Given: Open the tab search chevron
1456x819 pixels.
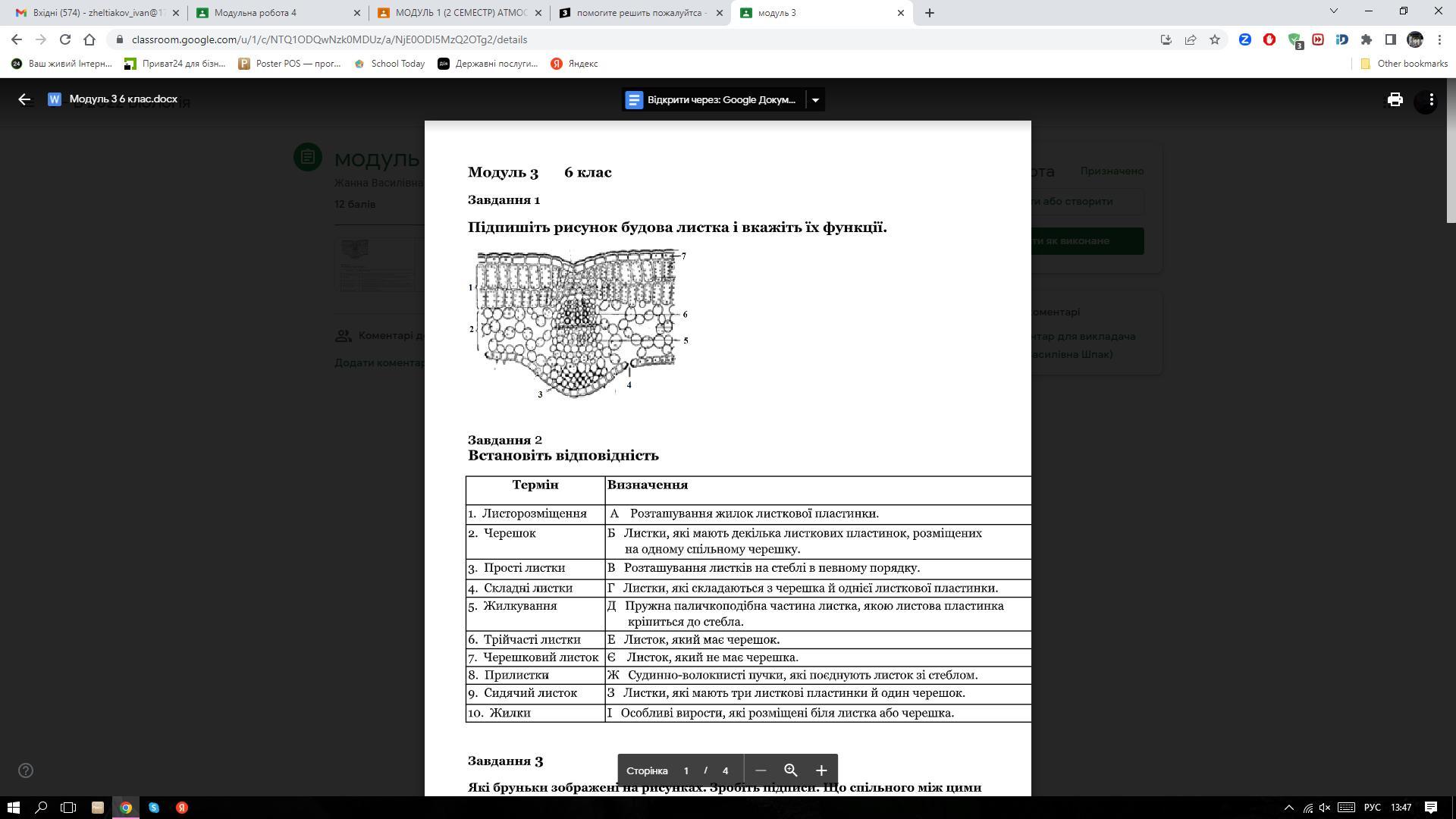Looking at the screenshot, I should pos(1334,11).
